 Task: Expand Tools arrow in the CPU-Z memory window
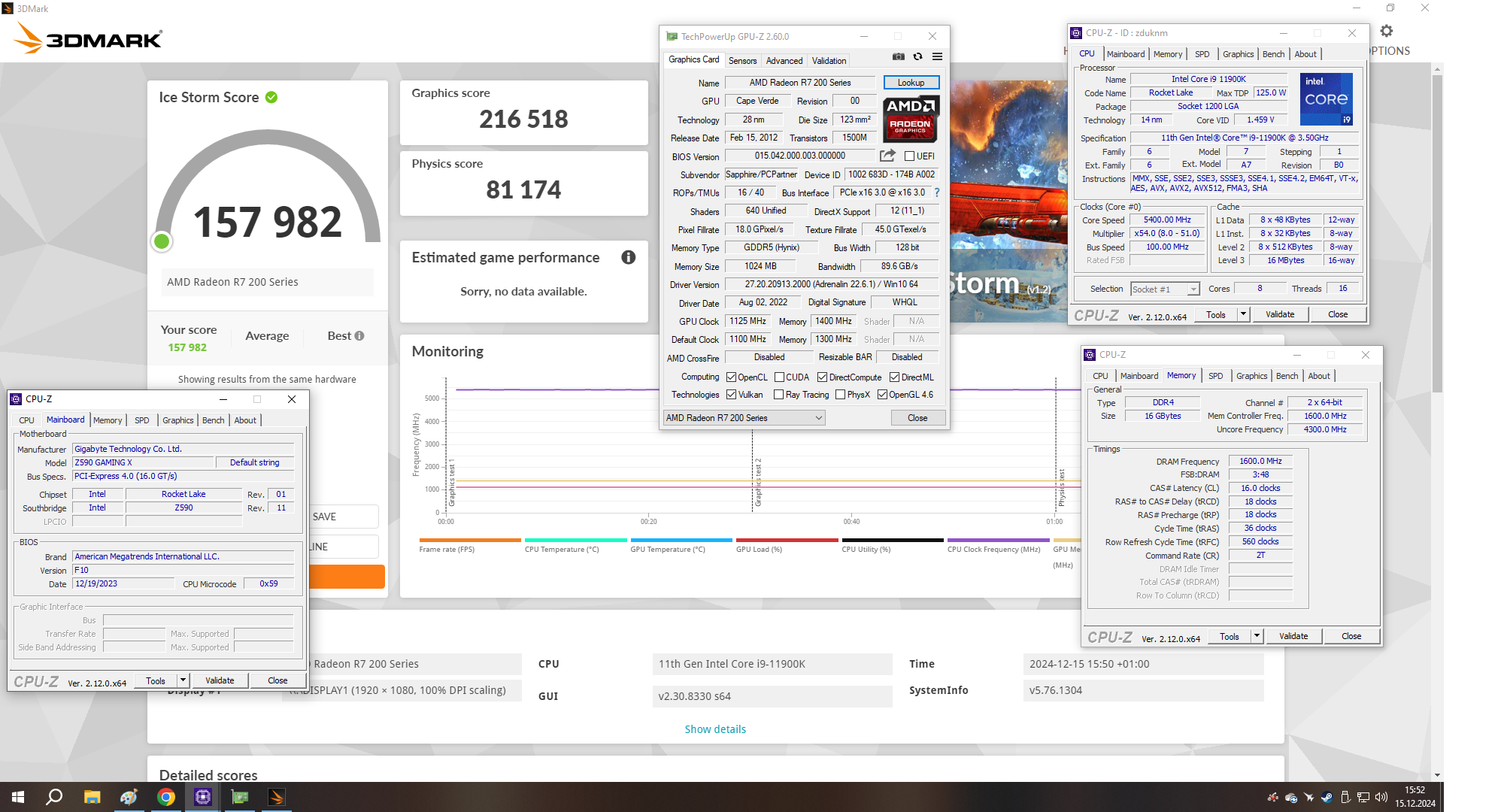1257,636
